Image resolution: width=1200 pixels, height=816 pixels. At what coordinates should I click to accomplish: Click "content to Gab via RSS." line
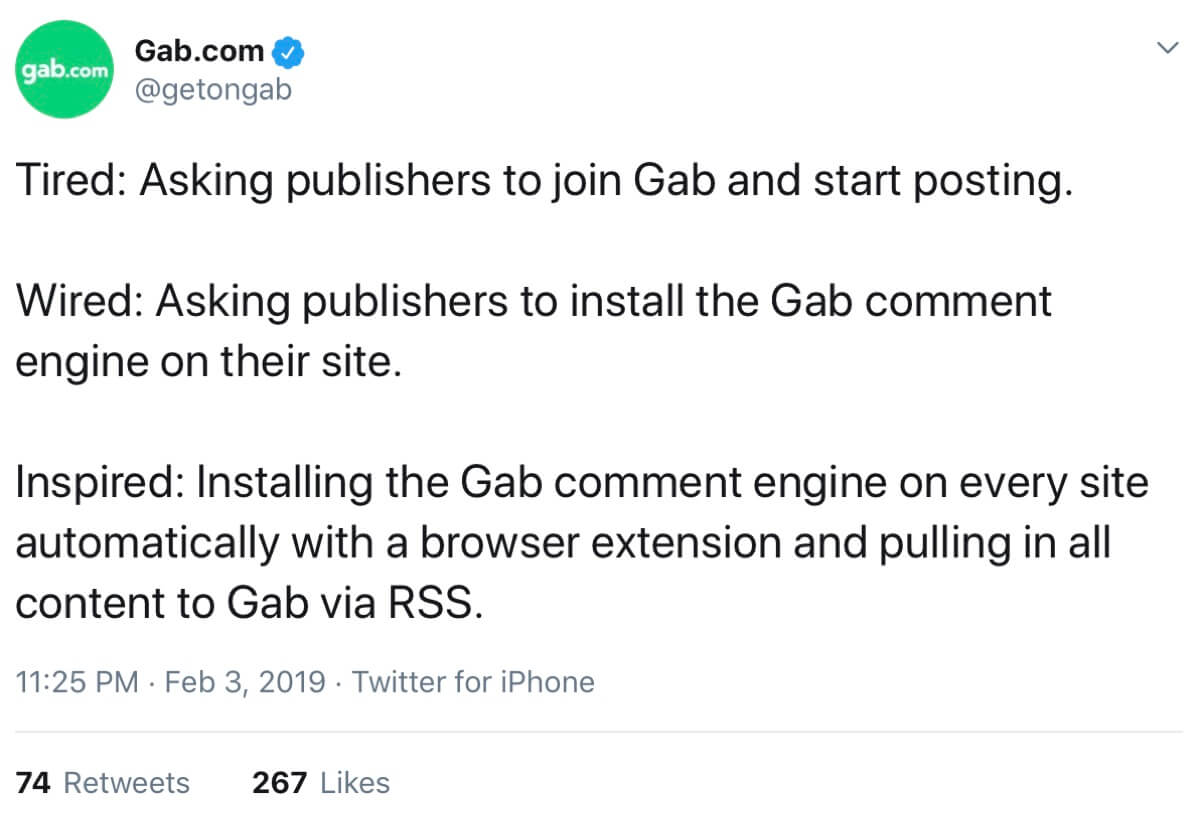click(x=250, y=604)
